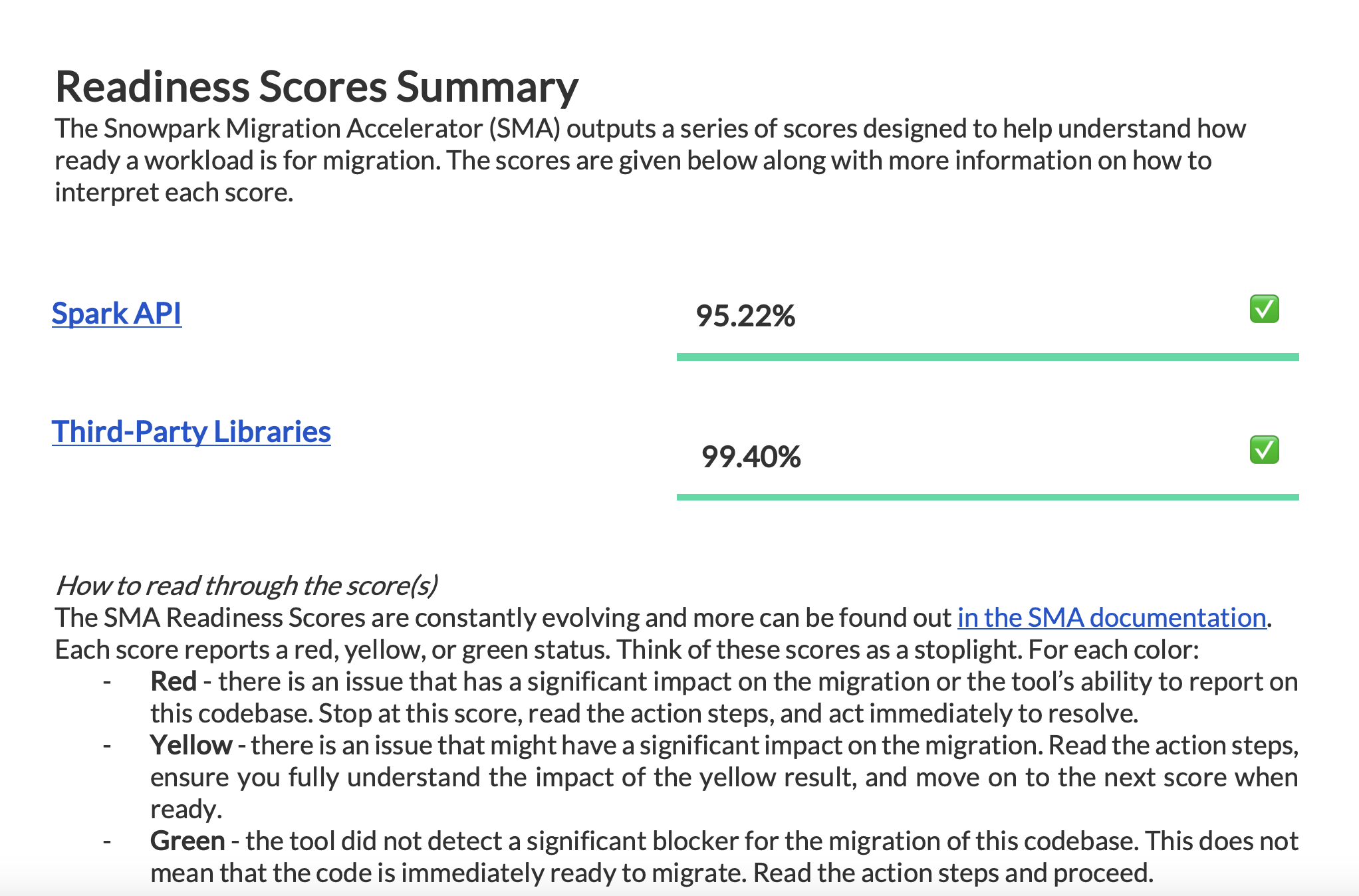
Task: Click the 99.40% Third-Party Libraries score value
Action: coord(751,457)
